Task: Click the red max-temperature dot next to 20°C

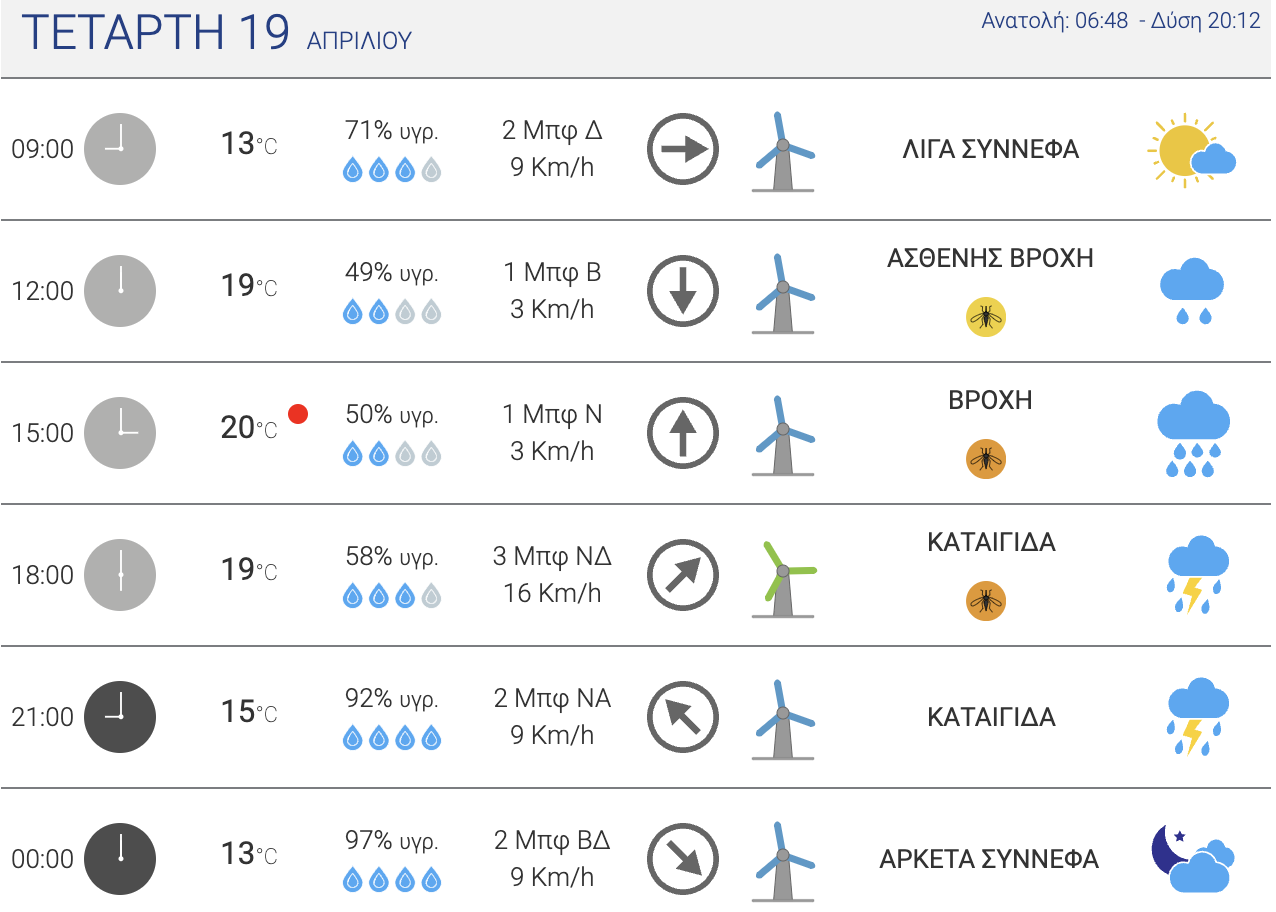Action: pyautogui.click(x=297, y=413)
